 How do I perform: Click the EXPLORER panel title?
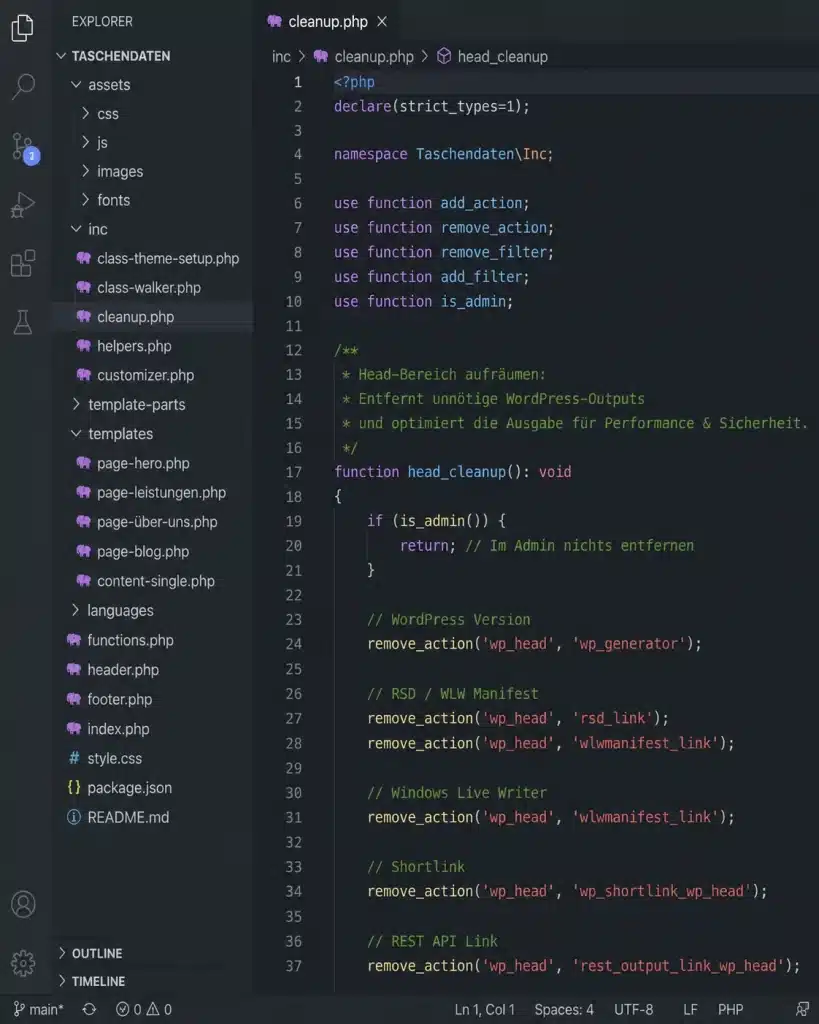click(102, 22)
